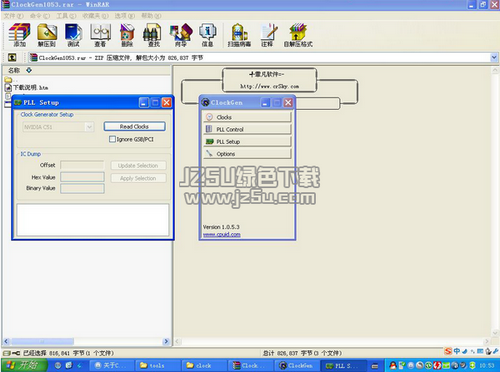
Task: Click the SFX (自解压格式) toolbar icon
Action: (x=298, y=35)
